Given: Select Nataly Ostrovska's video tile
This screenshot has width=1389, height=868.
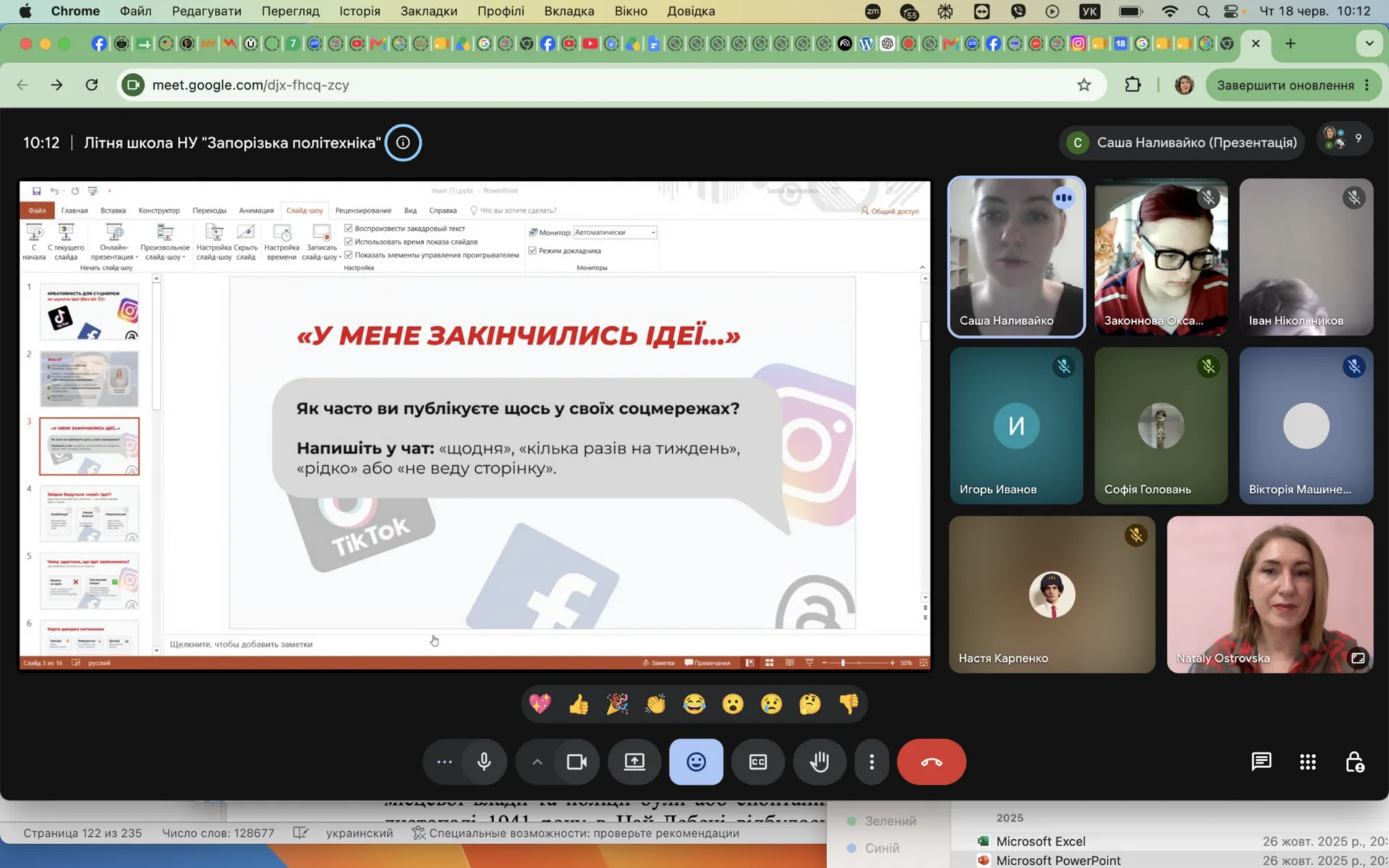Looking at the screenshot, I should [x=1270, y=595].
